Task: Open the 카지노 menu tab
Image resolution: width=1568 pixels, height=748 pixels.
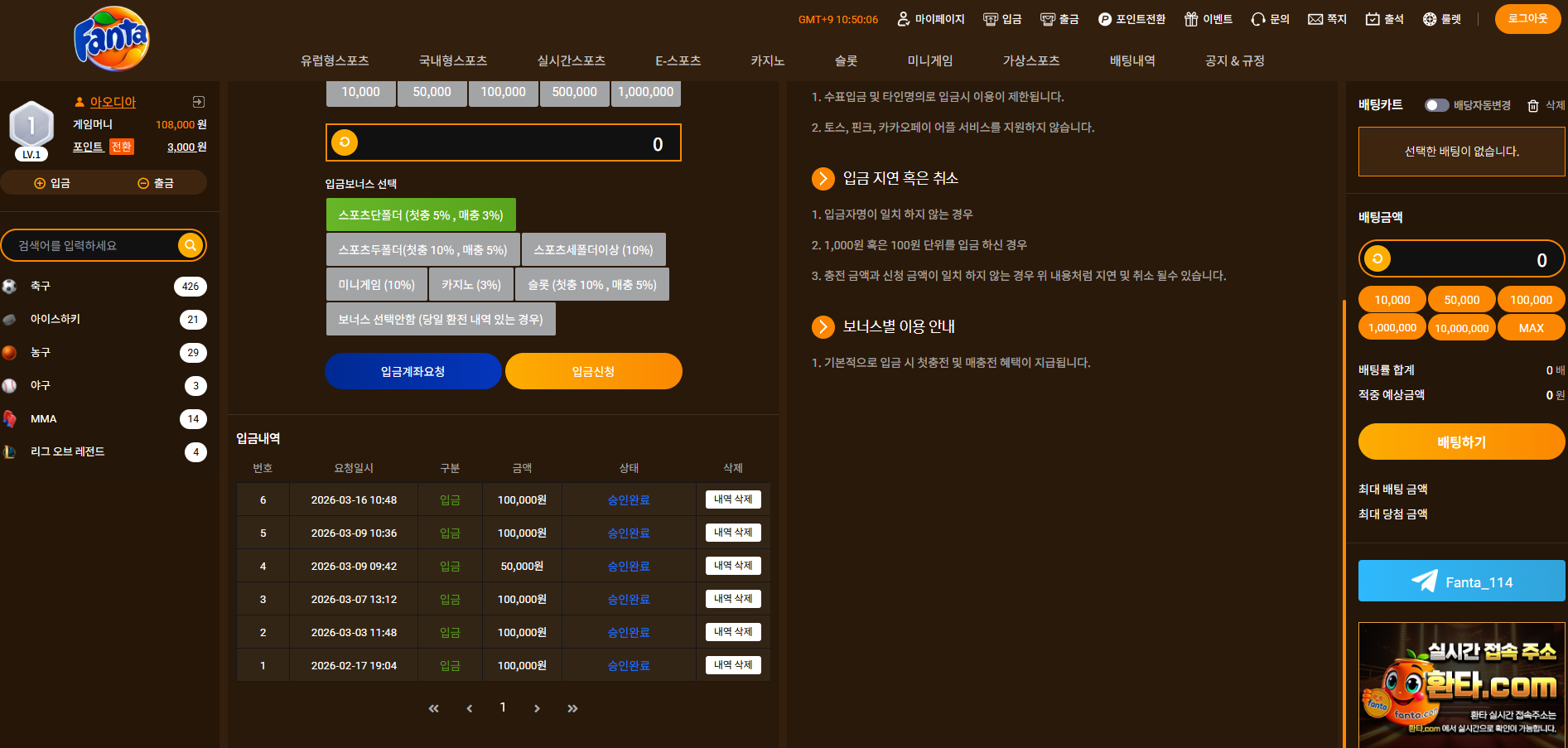Action: click(x=767, y=60)
